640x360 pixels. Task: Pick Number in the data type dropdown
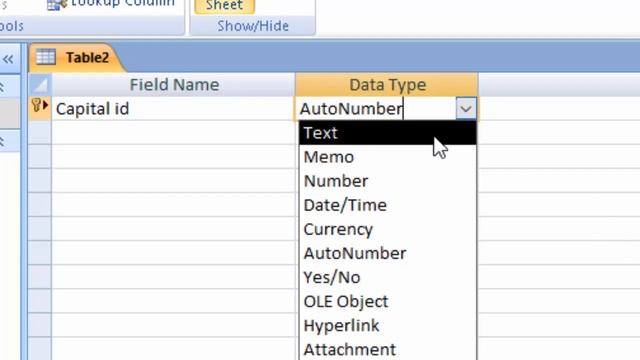click(387, 181)
